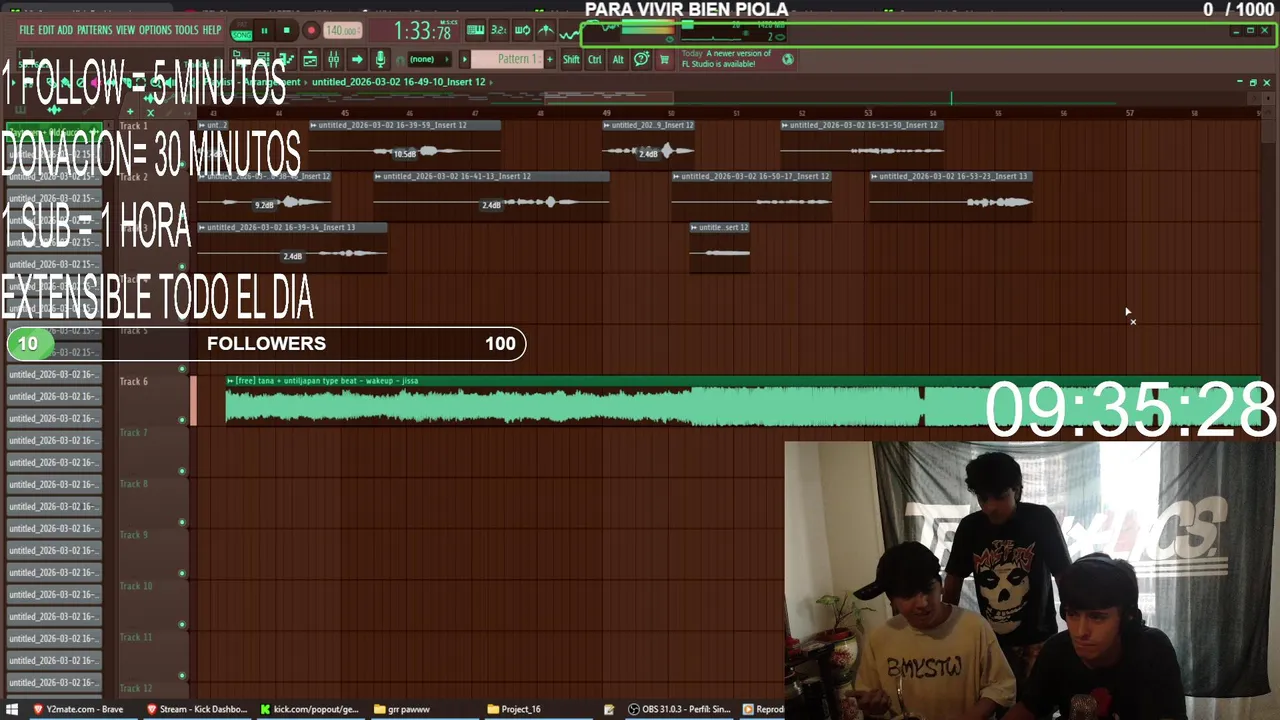Click the 10.5dB clip volume label

[x=404, y=154]
